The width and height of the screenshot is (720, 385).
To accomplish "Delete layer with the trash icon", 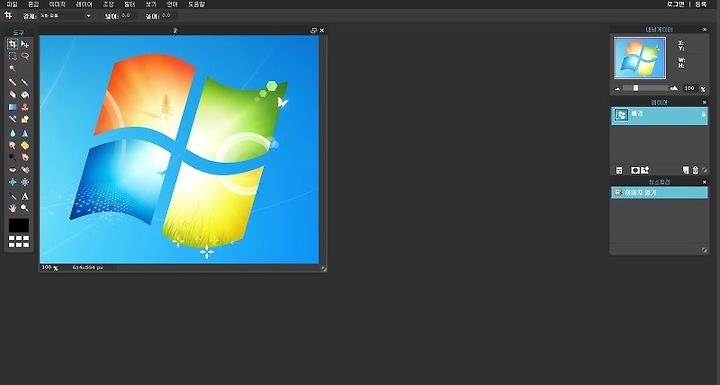I will [x=695, y=170].
